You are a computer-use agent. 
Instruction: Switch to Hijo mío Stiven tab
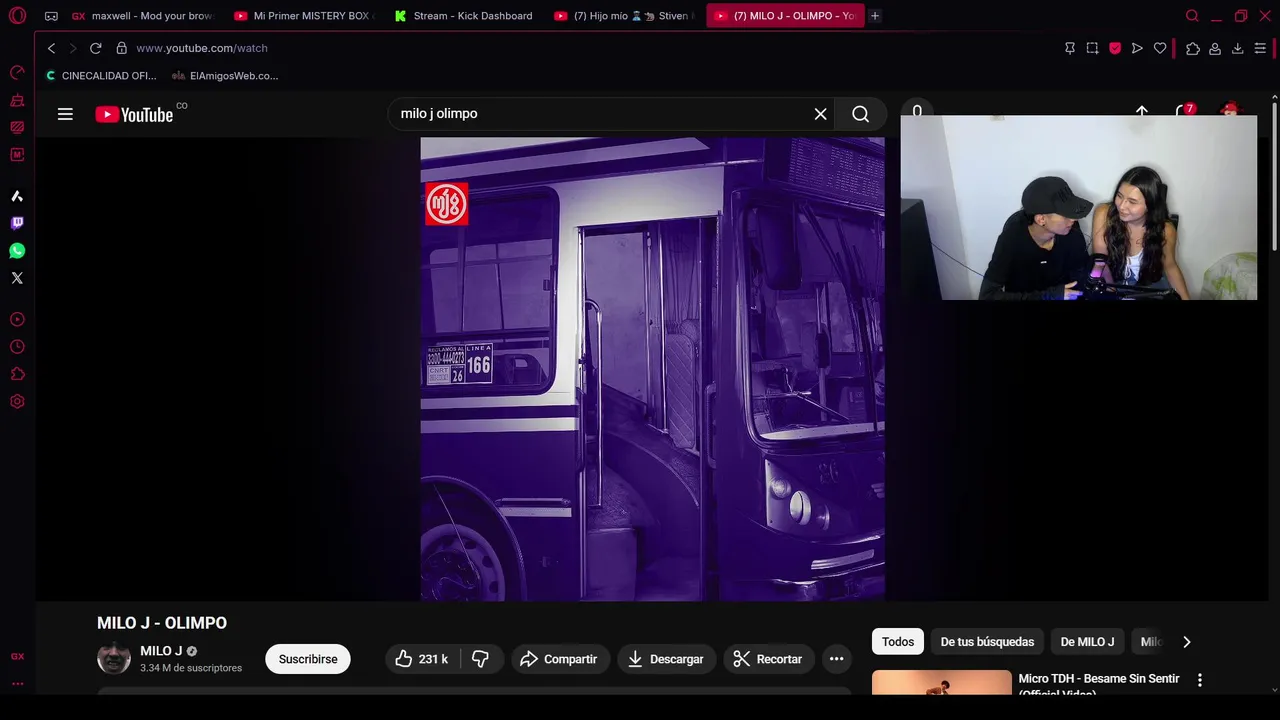tap(625, 16)
